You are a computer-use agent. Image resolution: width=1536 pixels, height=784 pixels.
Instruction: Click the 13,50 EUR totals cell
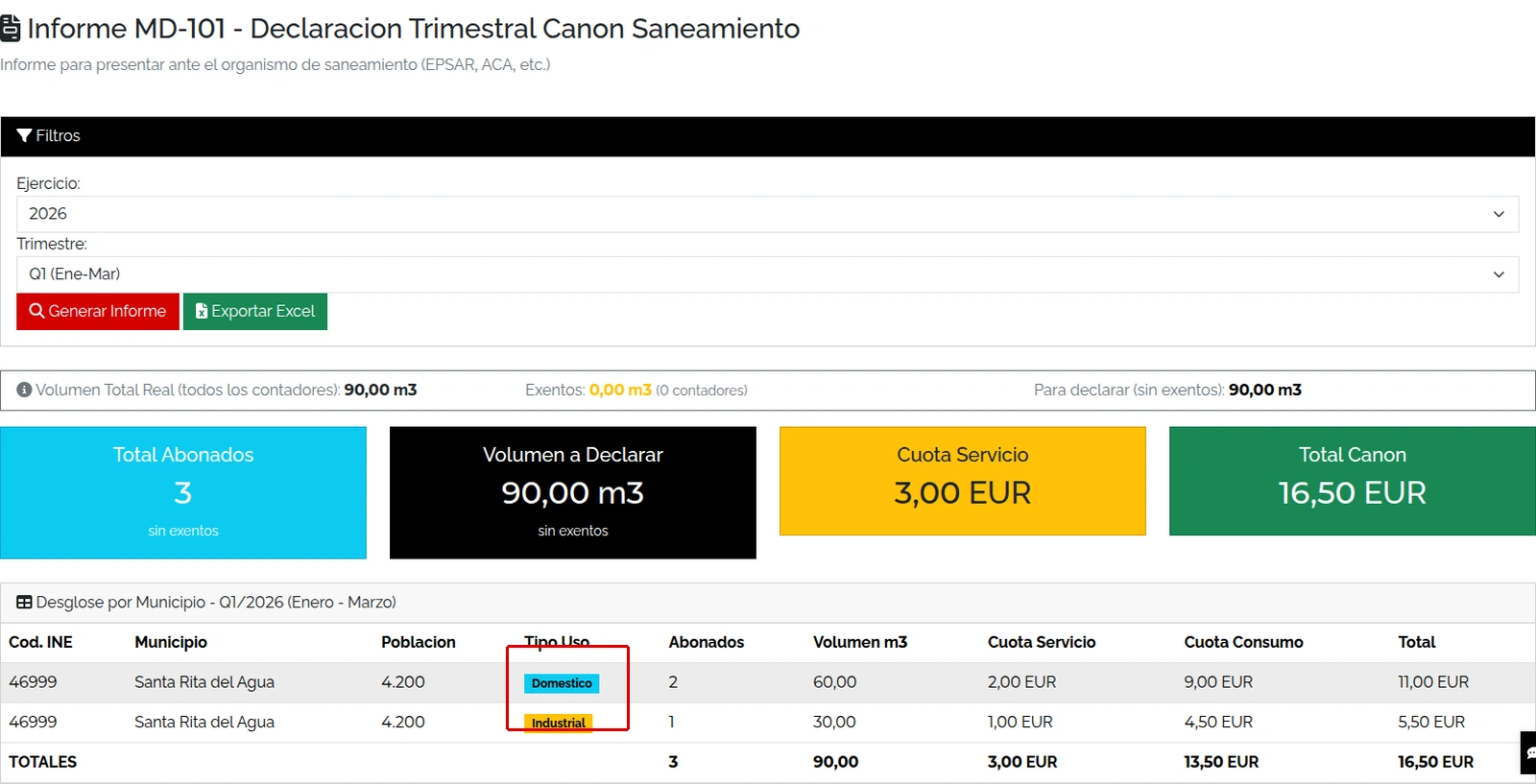tap(1221, 762)
